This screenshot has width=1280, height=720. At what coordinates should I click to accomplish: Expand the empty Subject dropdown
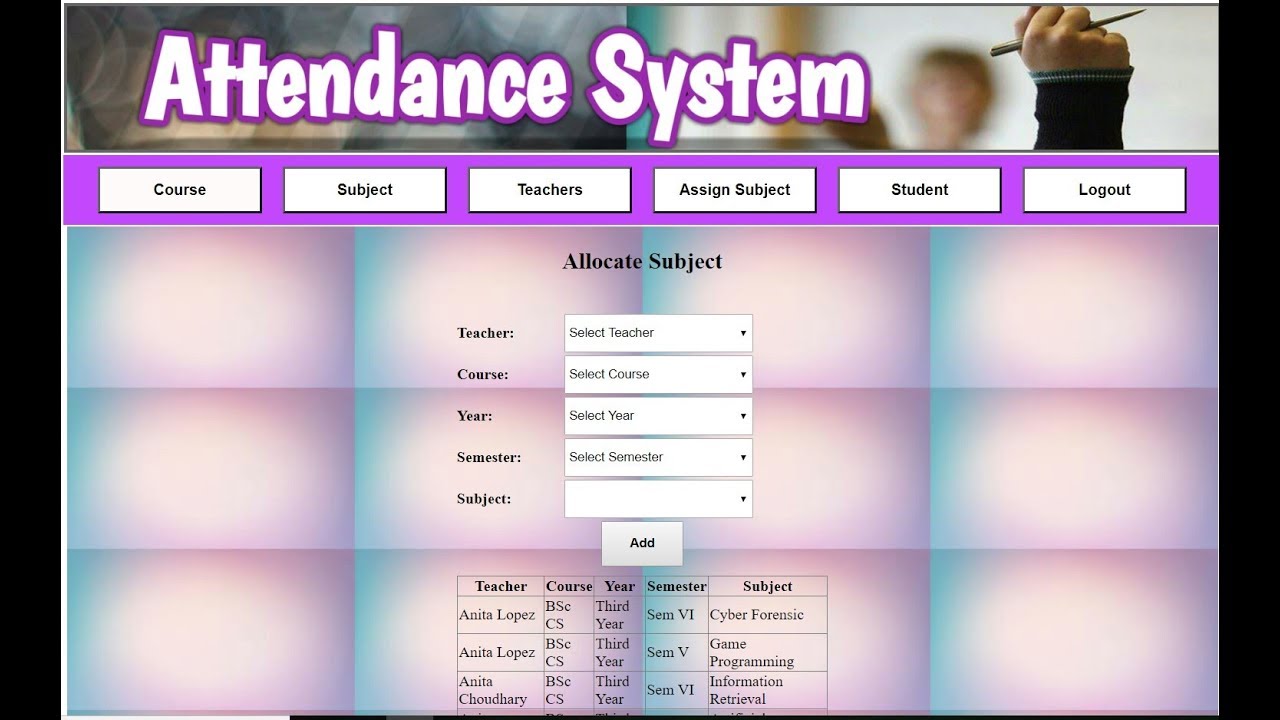(x=658, y=499)
